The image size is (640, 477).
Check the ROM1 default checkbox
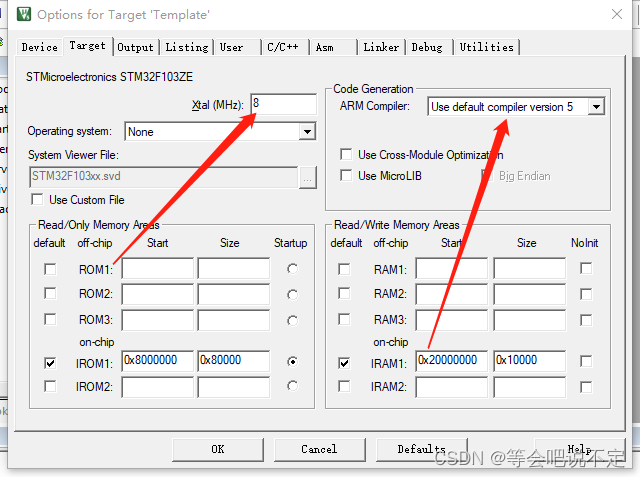50,269
